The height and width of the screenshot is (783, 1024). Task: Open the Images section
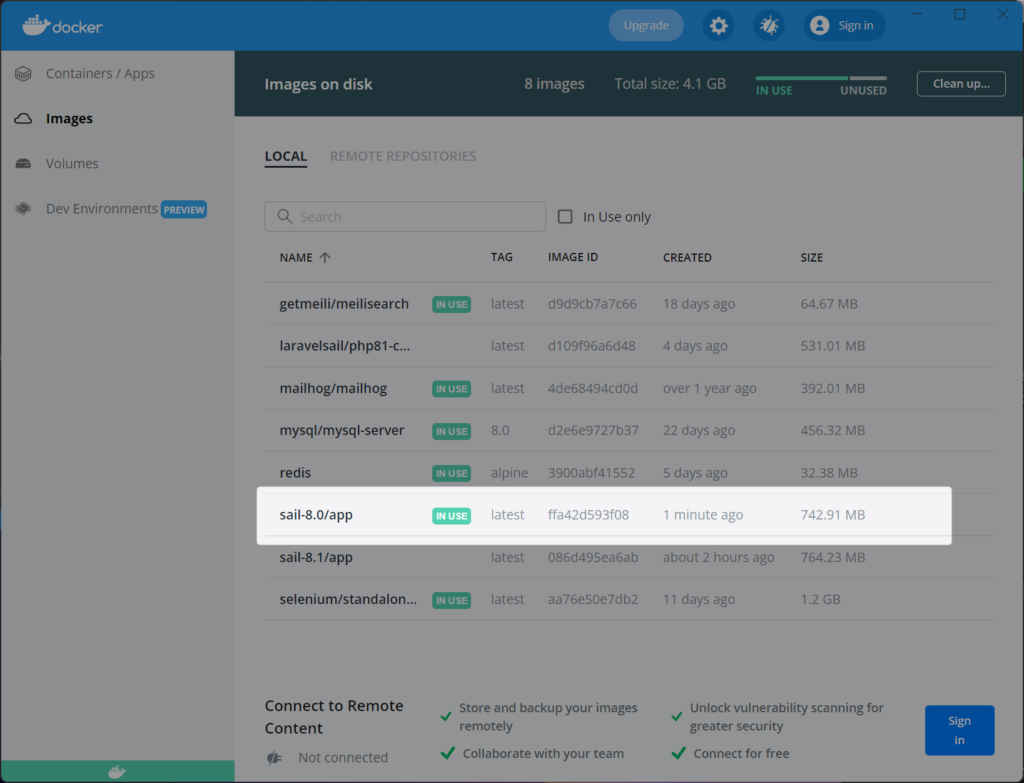(x=69, y=119)
